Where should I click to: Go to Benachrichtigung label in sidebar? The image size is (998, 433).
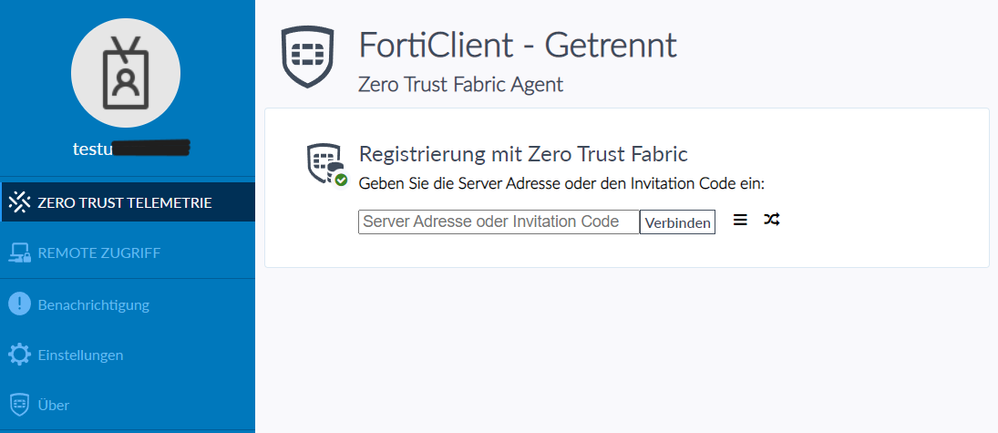pos(93,304)
